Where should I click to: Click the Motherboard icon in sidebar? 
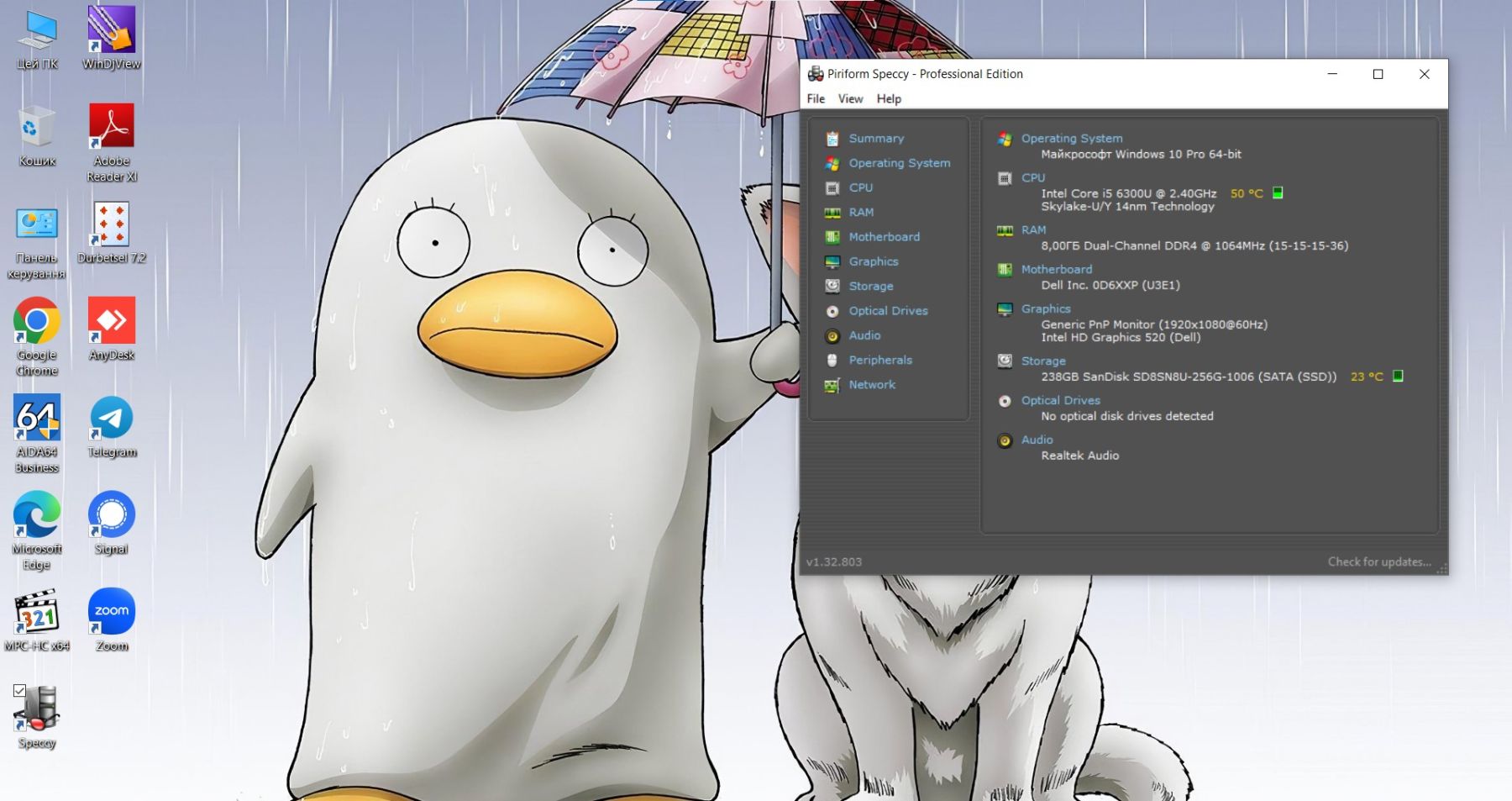(832, 237)
